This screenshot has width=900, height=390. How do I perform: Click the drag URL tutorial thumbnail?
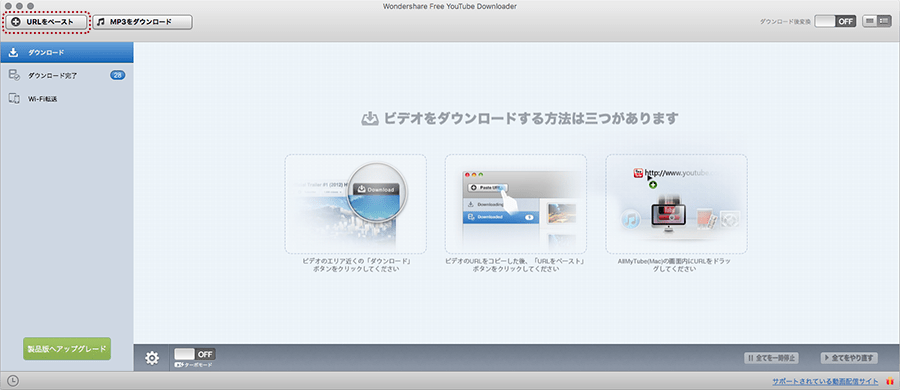point(676,203)
